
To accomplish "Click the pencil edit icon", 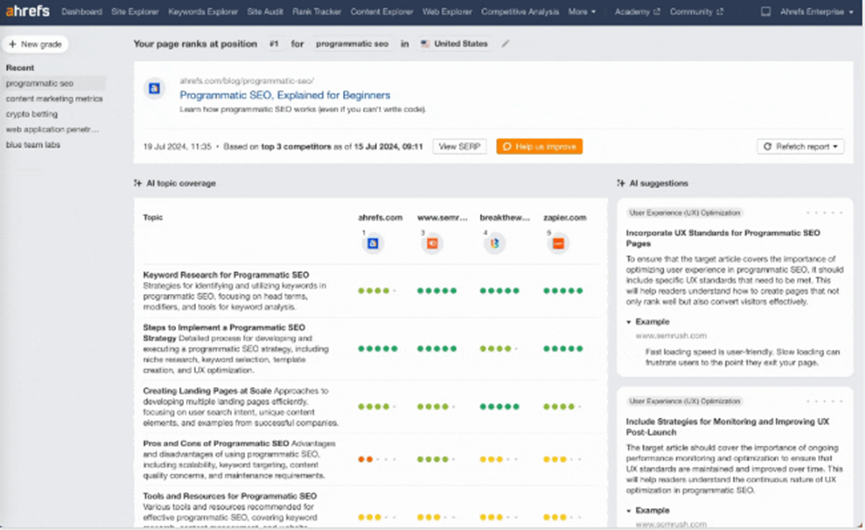I will [x=505, y=44].
